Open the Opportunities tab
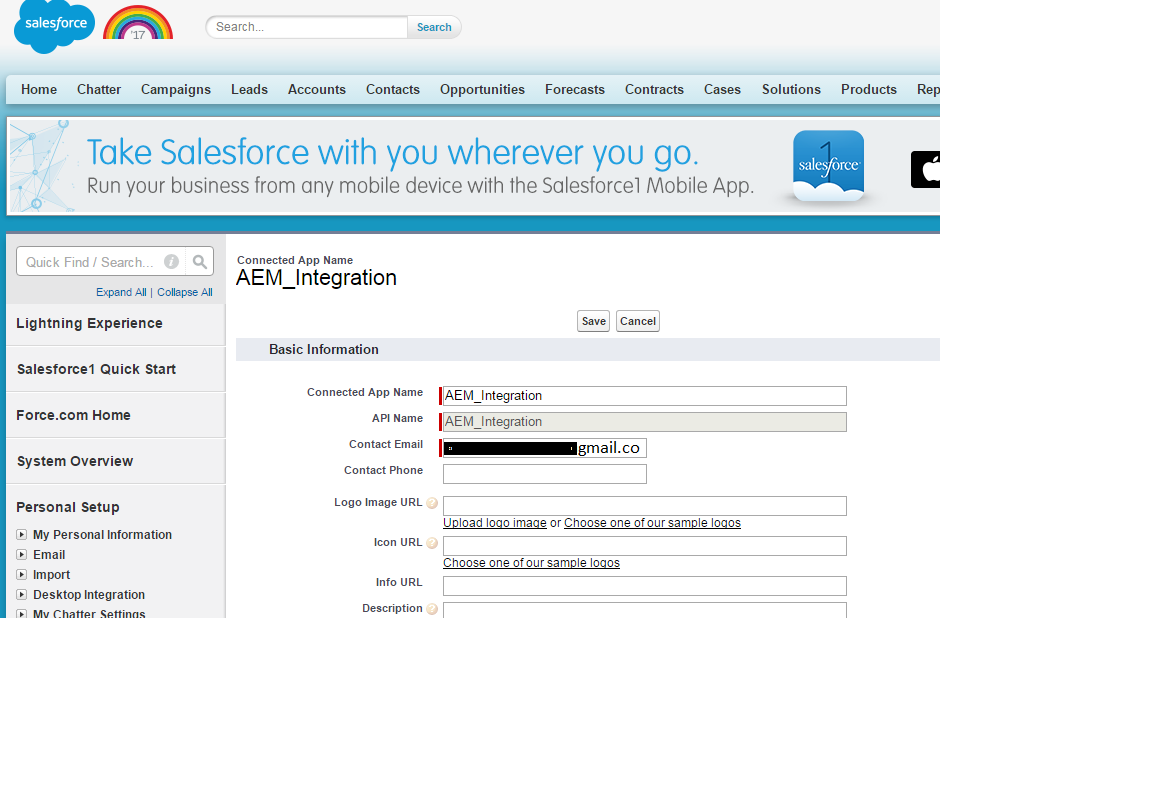1169x808 pixels. point(482,89)
